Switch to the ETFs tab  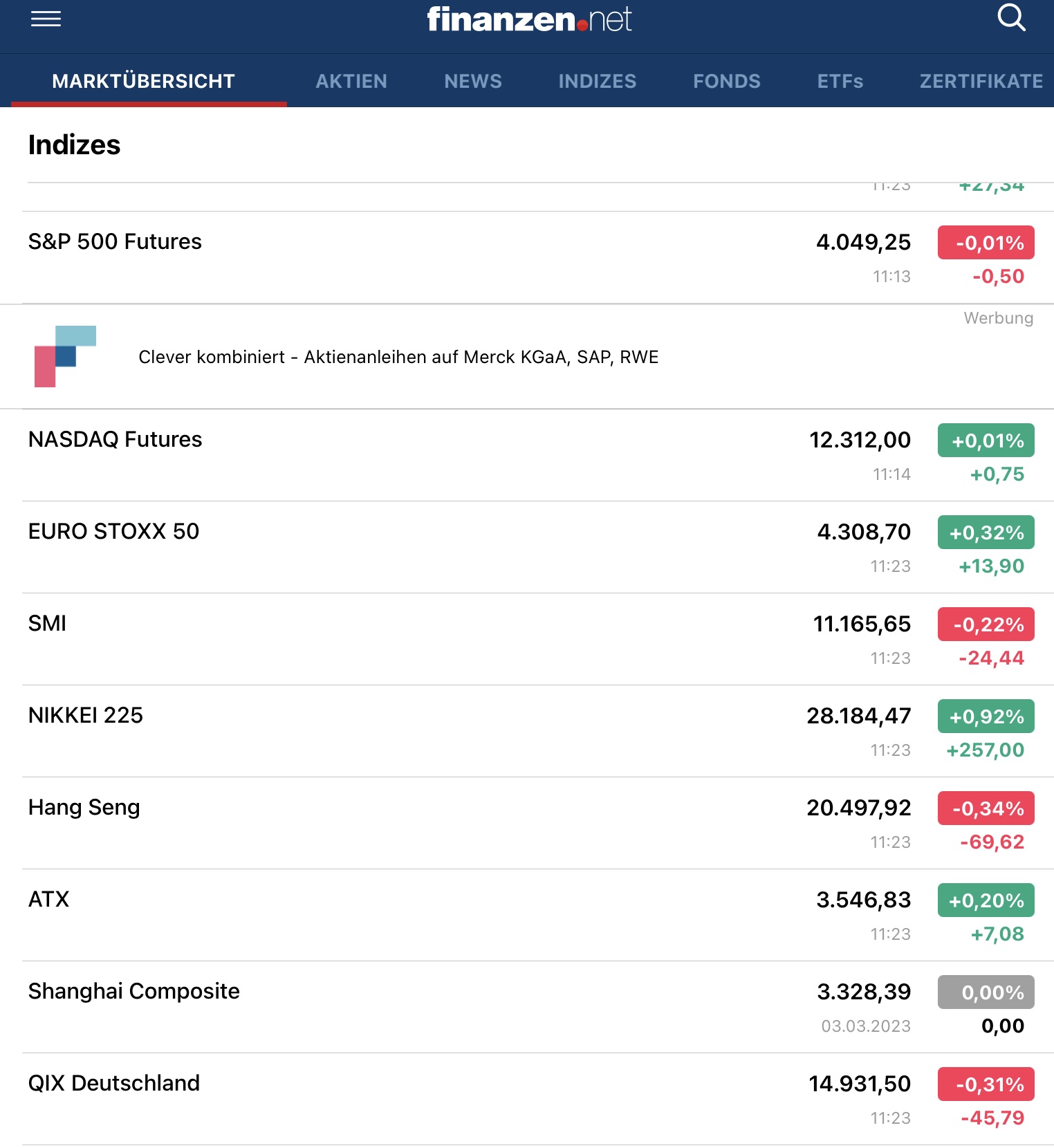pyautogui.click(x=840, y=81)
